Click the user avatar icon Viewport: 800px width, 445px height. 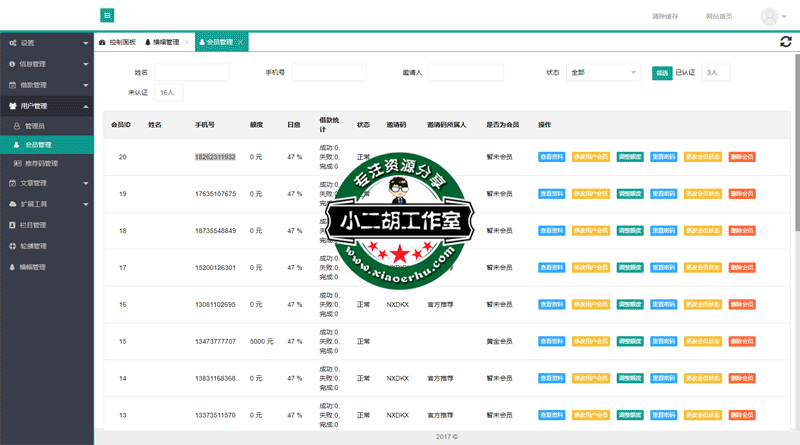tap(769, 16)
